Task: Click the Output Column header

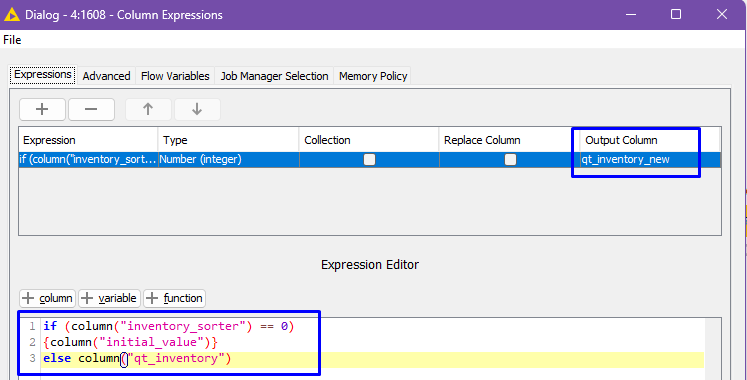Action: click(650, 140)
